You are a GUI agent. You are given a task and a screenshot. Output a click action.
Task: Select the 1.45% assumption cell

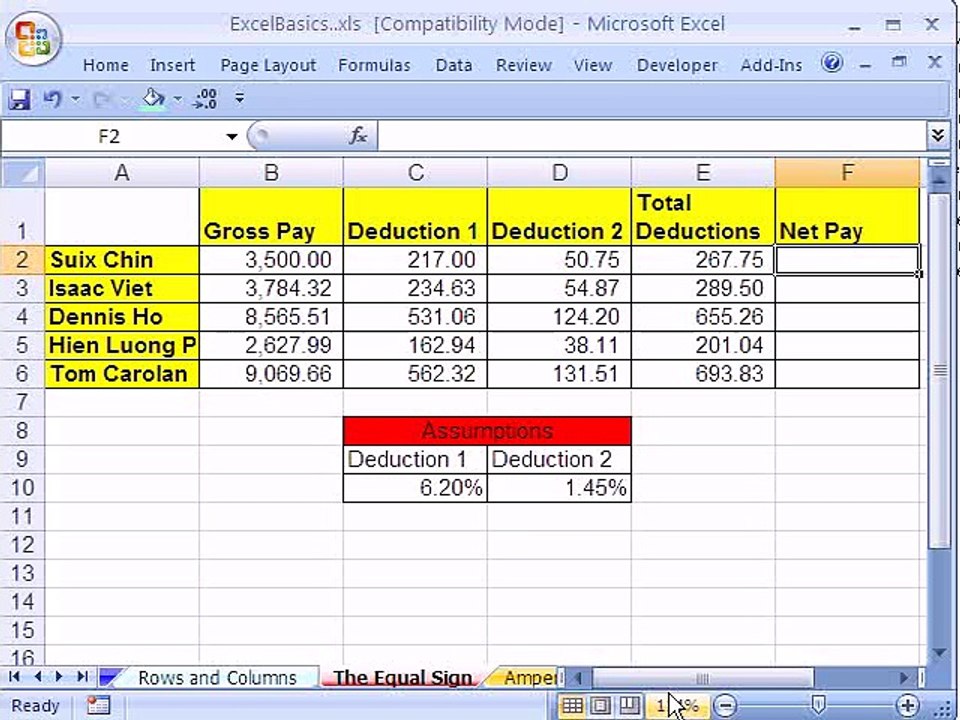tap(559, 488)
